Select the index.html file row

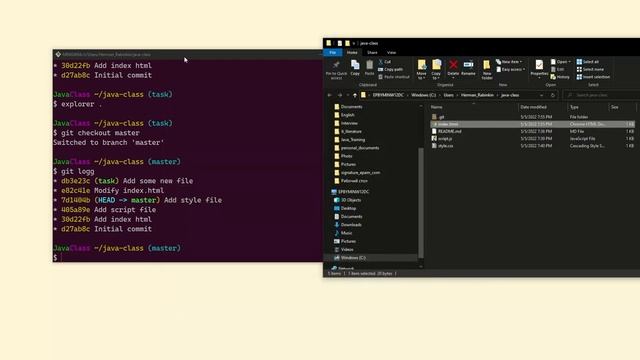533,124
